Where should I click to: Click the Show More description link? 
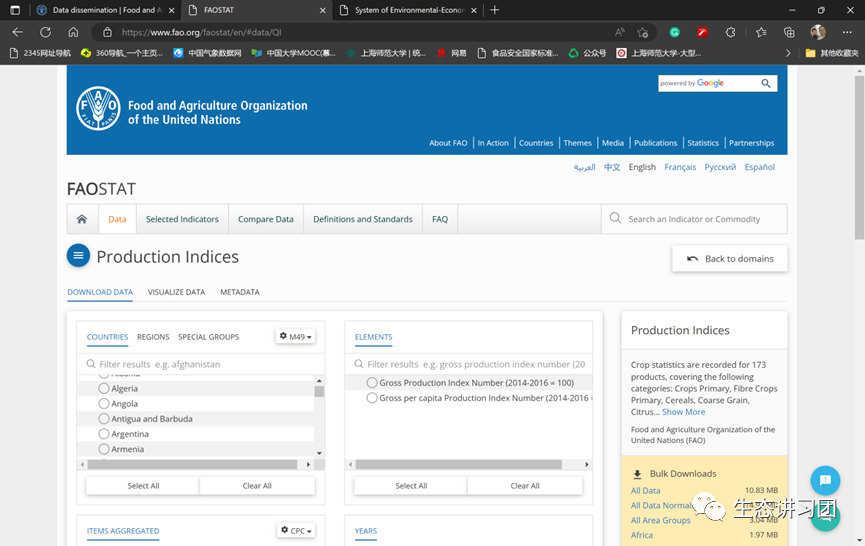coord(684,412)
